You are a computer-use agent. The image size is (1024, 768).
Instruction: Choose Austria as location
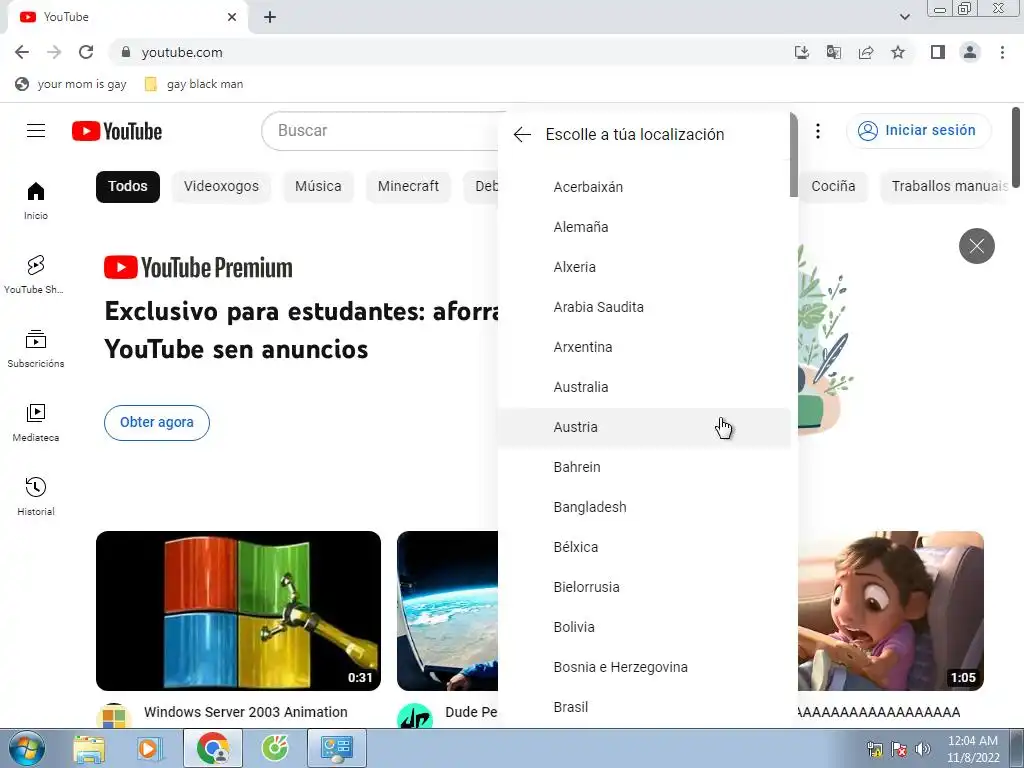(x=644, y=427)
